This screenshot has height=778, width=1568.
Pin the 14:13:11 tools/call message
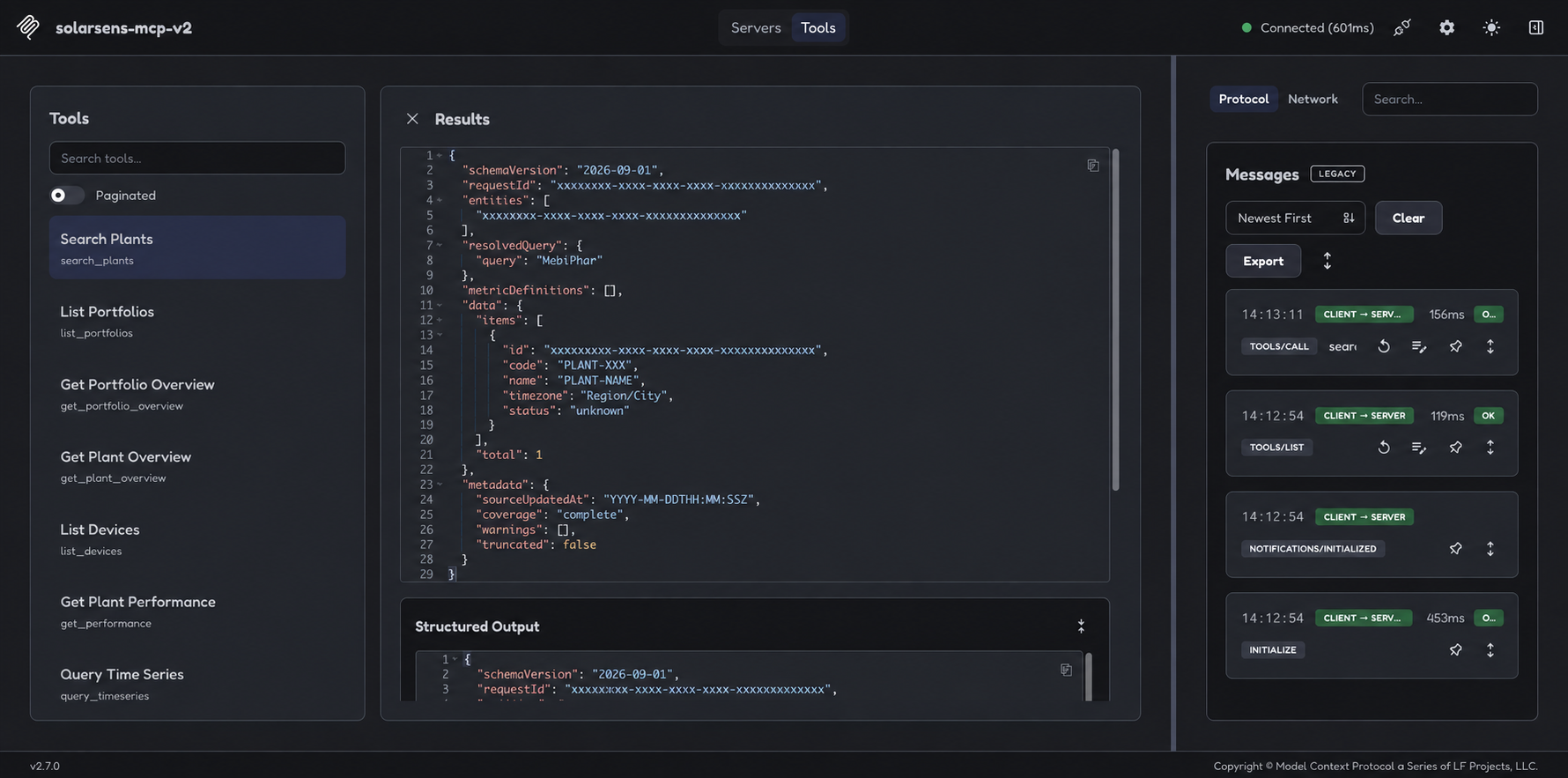1455,346
